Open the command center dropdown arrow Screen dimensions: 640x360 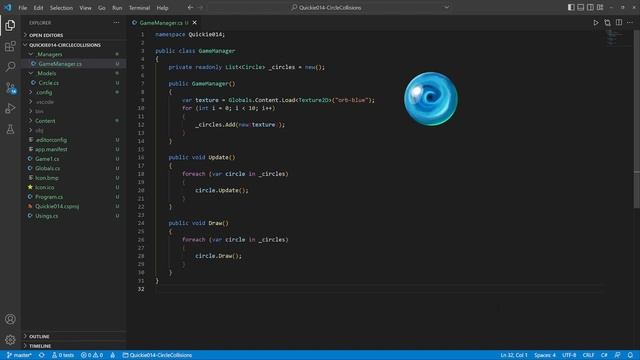(447, 7)
